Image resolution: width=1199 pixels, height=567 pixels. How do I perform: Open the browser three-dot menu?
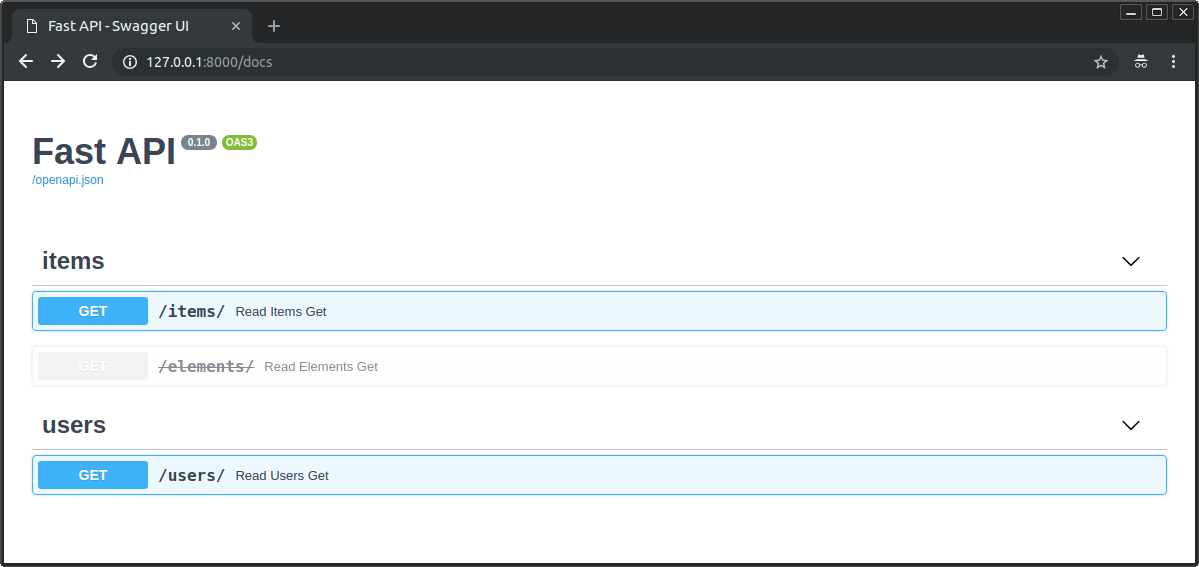tap(1173, 62)
